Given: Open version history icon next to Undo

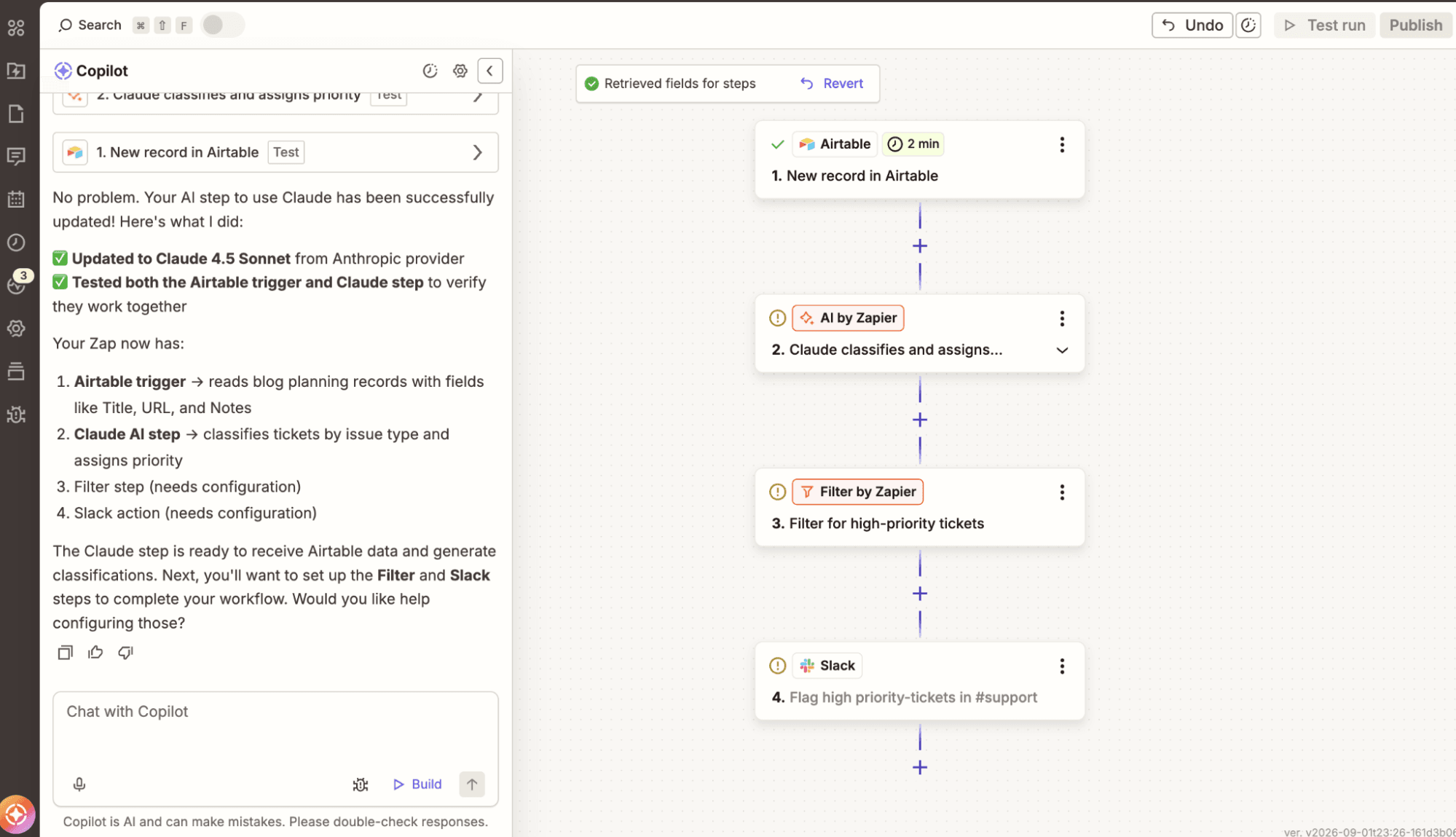Looking at the screenshot, I should click(x=1248, y=25).
